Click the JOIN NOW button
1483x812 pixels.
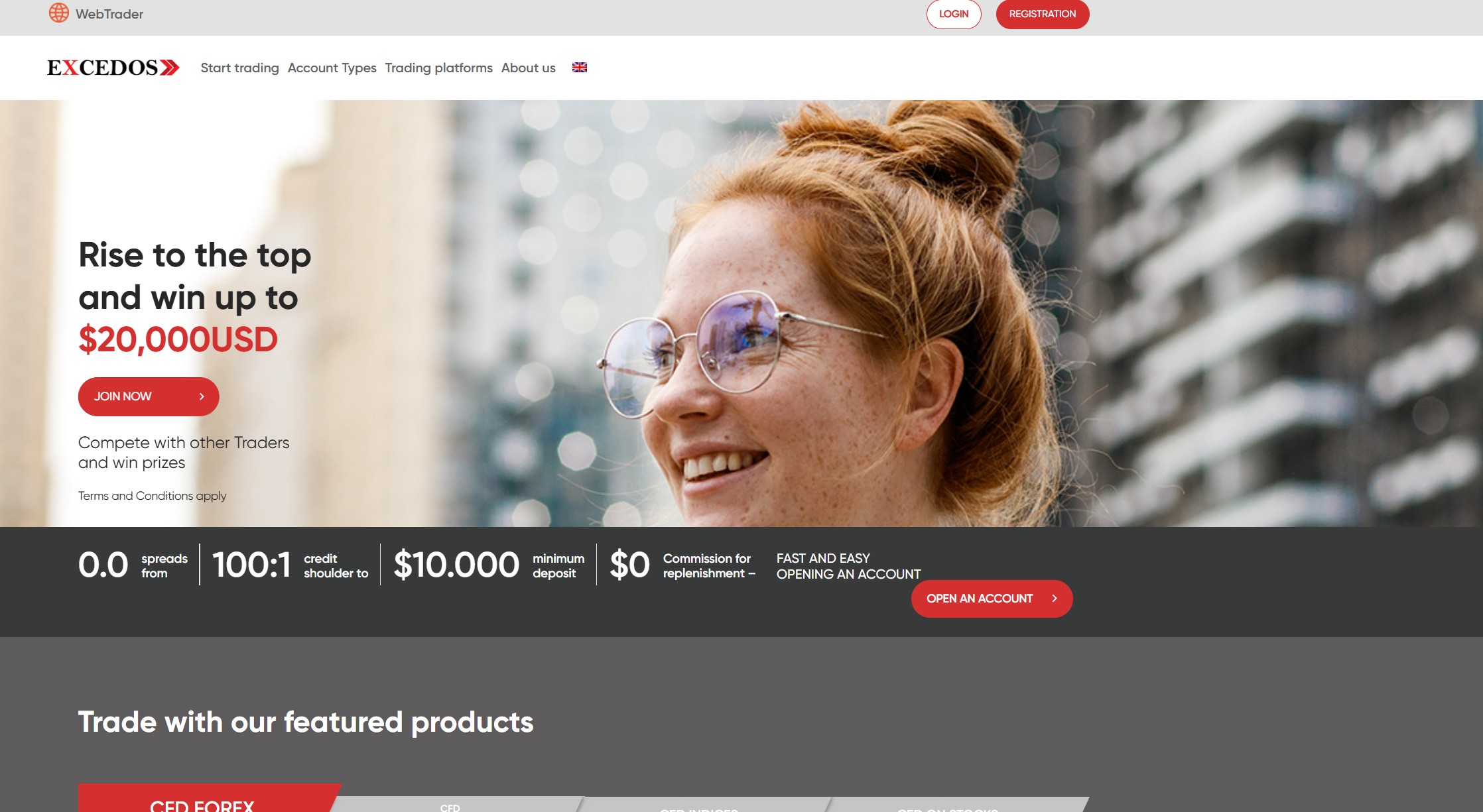(149, 396)
